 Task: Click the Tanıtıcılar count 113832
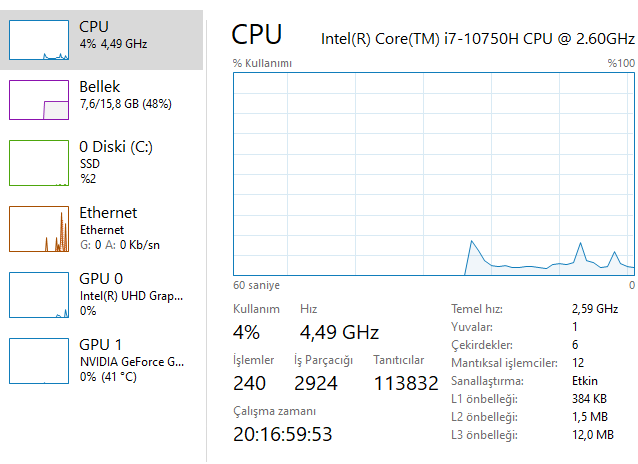406,383
